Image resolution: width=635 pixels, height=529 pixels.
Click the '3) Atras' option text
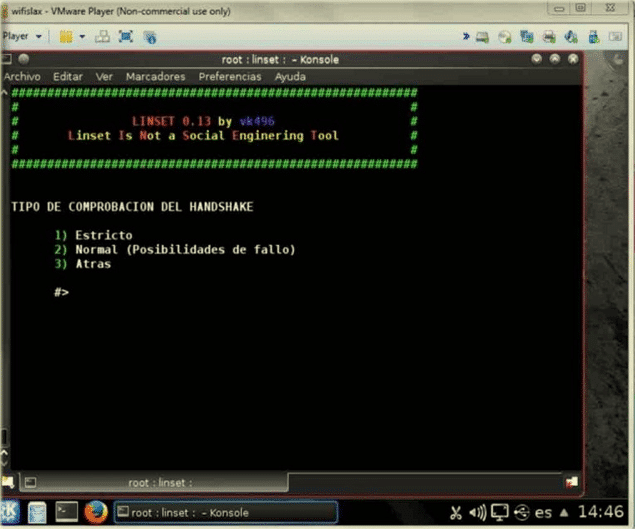click(x=83, y=264)
